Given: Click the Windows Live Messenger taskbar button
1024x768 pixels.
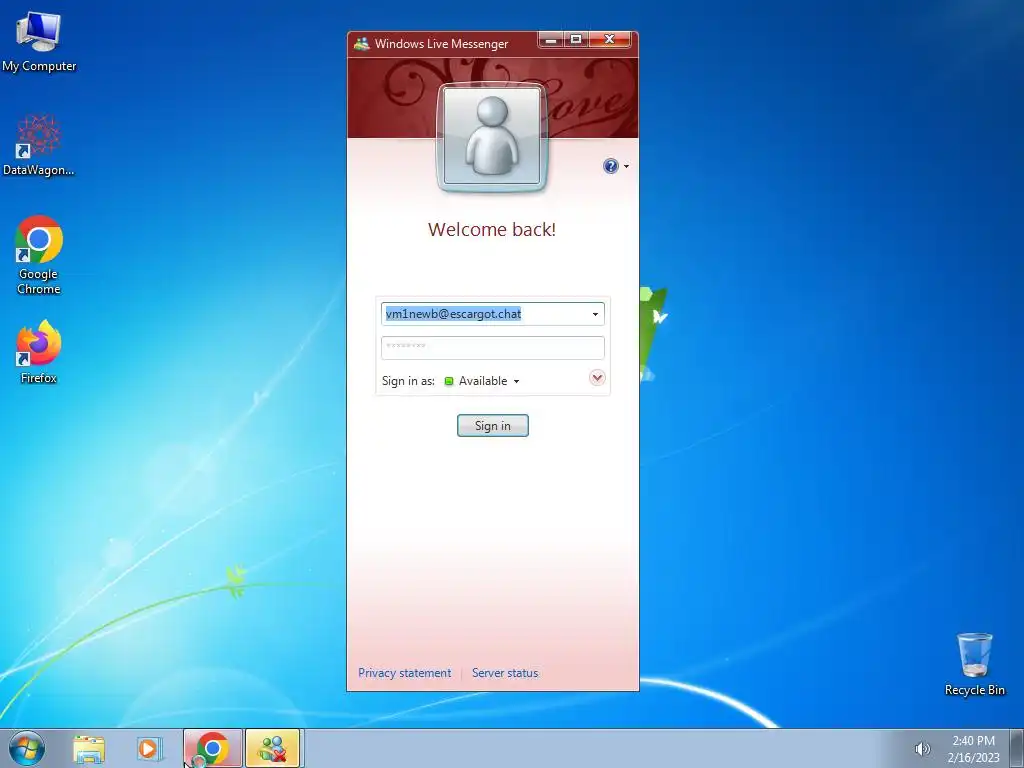Looking at the screenshot, I should click(x=273, y=748).
